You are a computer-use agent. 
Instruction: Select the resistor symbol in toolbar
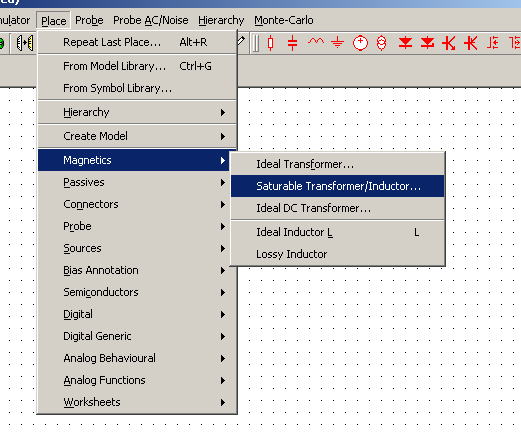point(271,43)
